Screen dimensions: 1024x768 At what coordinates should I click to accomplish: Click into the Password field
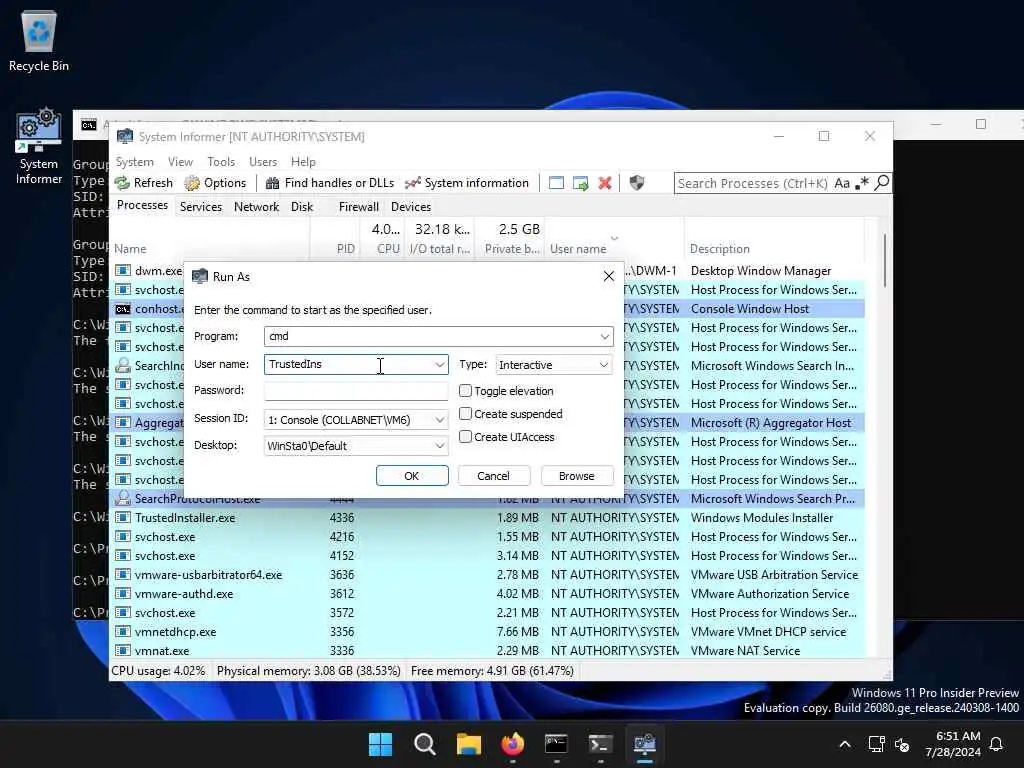coord(356,391)
